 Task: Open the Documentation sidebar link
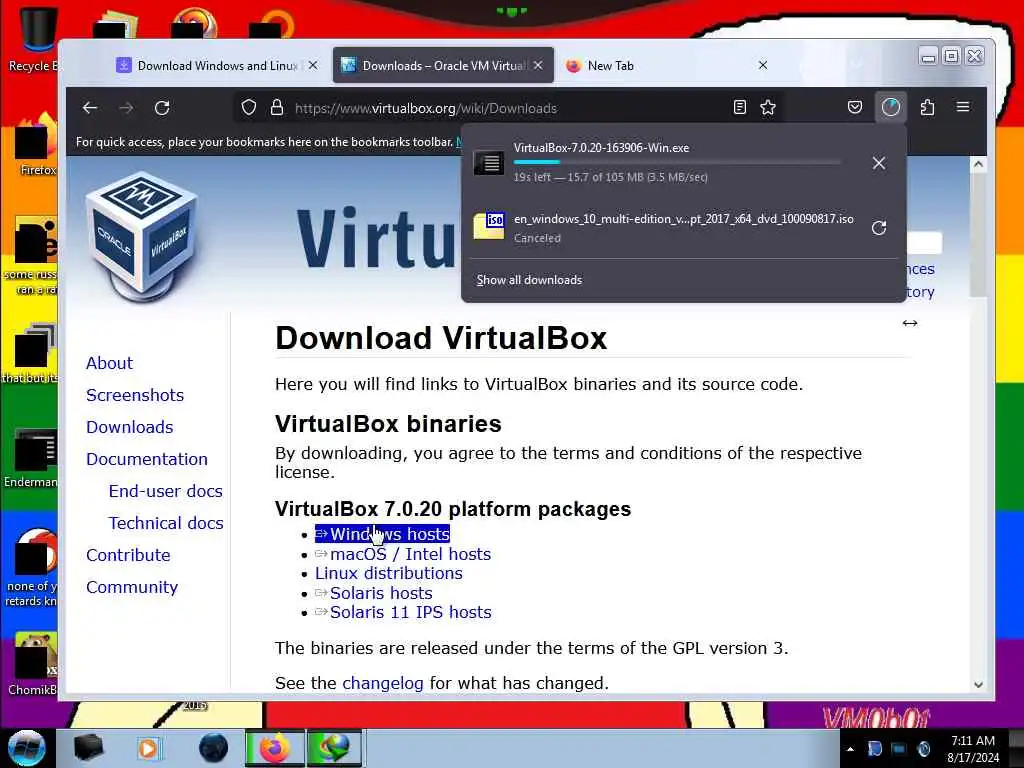pos(146,459)
